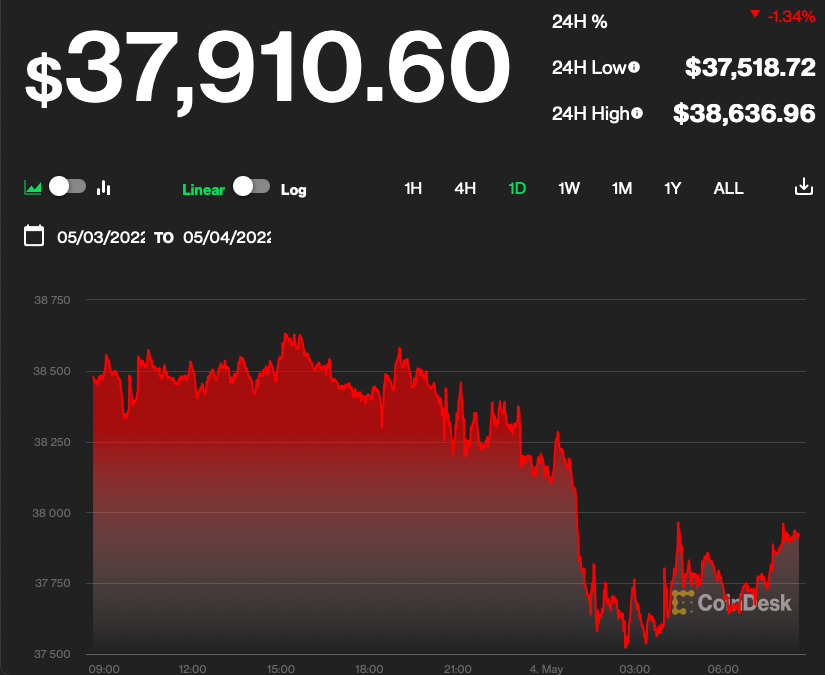This screenshot has height=675, width=825.
Task: Download the chart data
Action: [803, 187]
